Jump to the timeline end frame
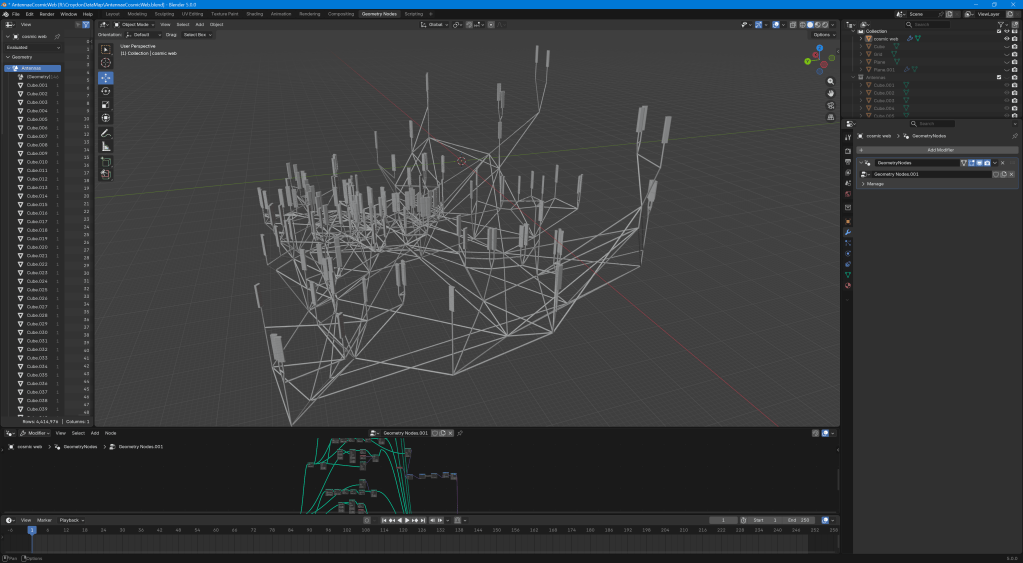Screen dimensions: 1023x563 (x=423, y=520)
